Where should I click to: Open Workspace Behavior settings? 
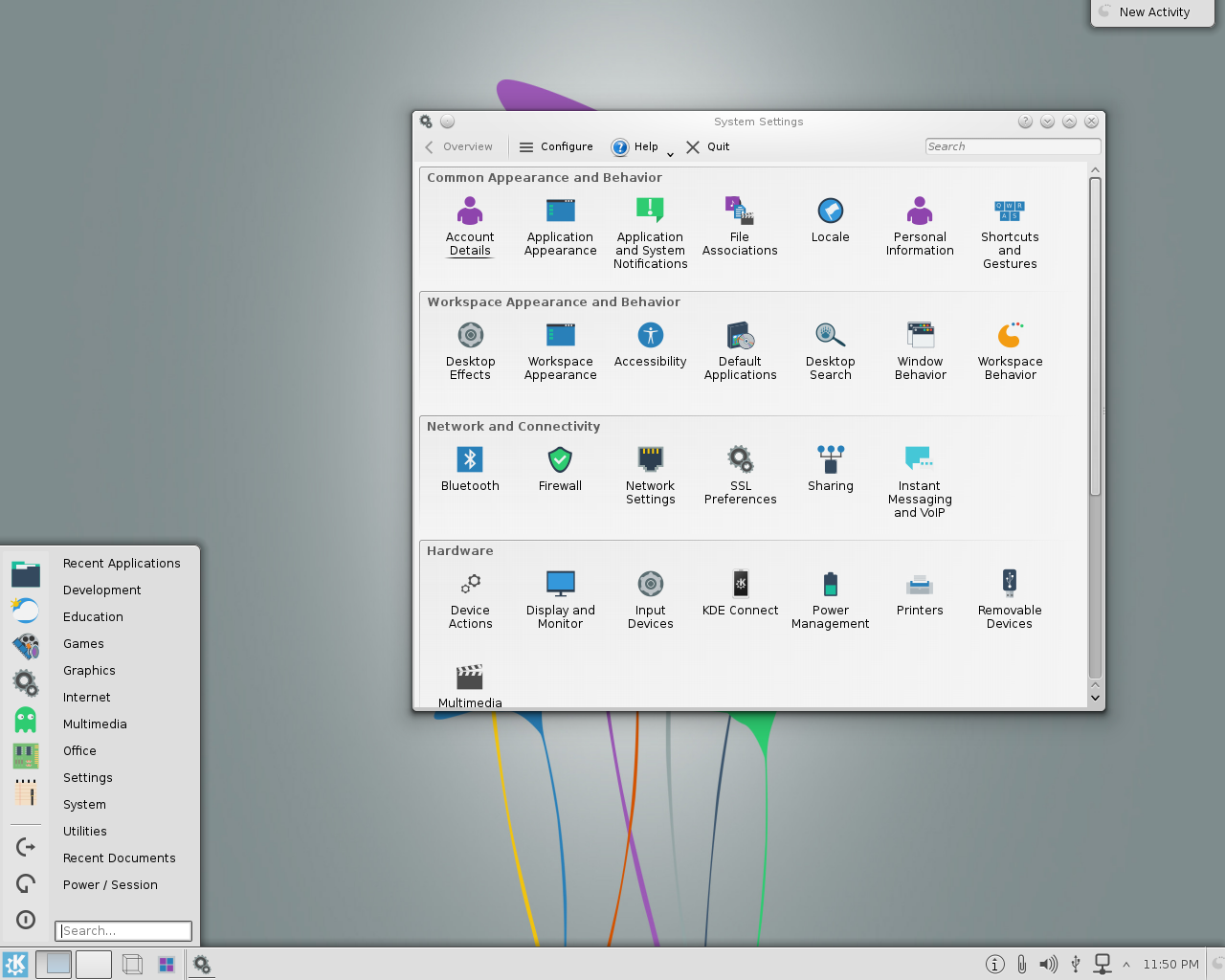click(1010, 351)
